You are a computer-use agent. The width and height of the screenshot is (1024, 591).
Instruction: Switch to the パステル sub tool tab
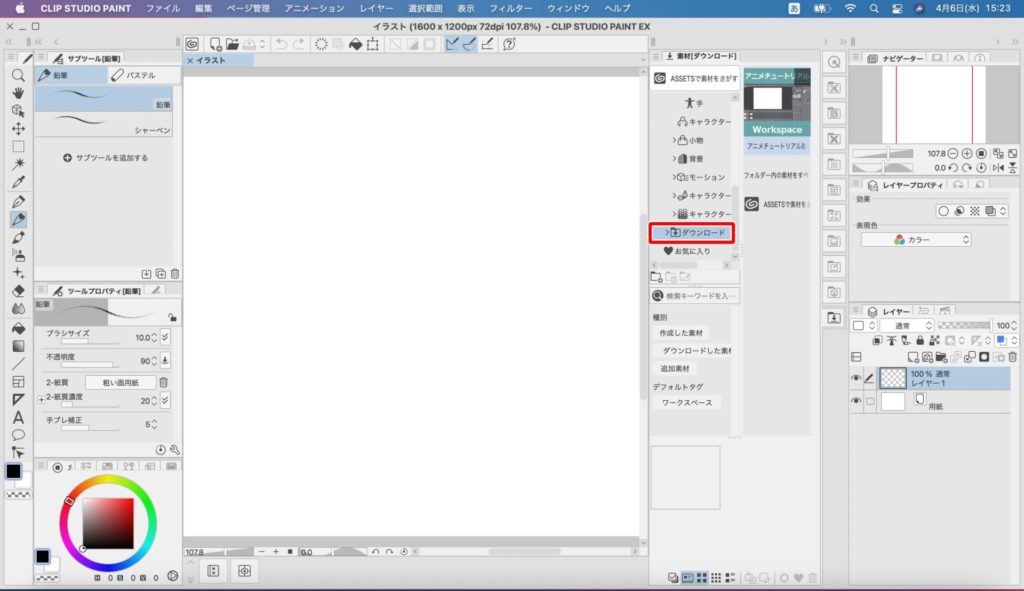click(x=139, y=75)
